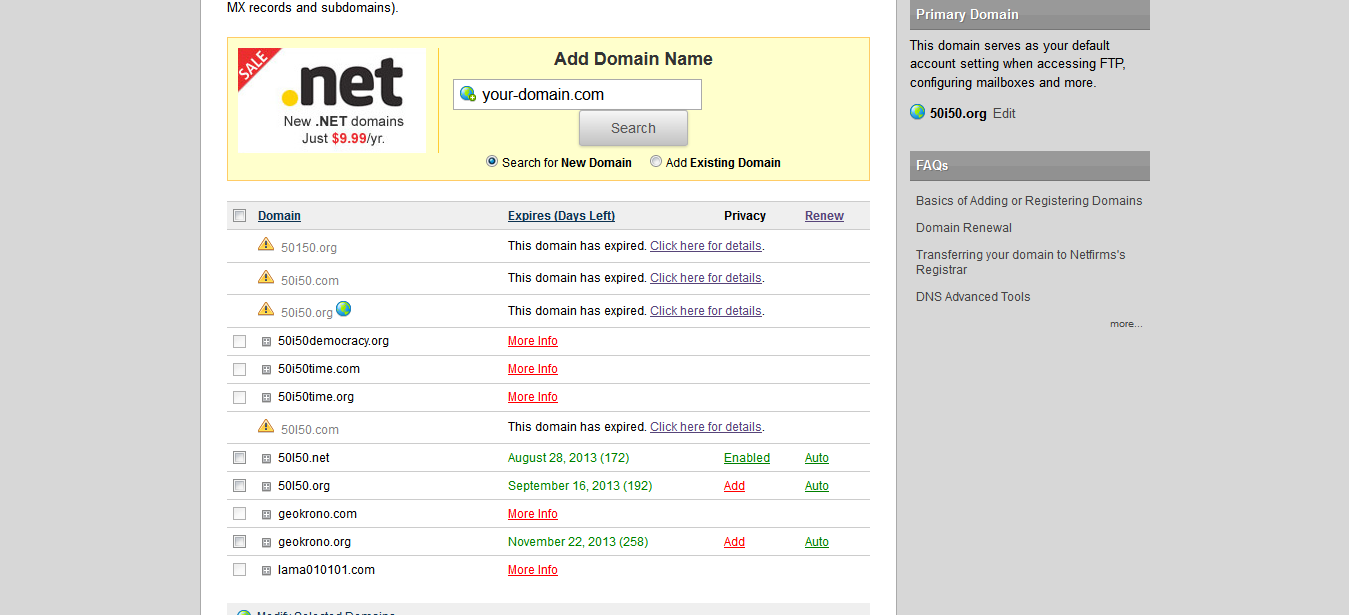Image resolution: width=1349 pixels, height=615 pixels.
Task: Select the Search for New Domain radio
Action: click(492, 161)
